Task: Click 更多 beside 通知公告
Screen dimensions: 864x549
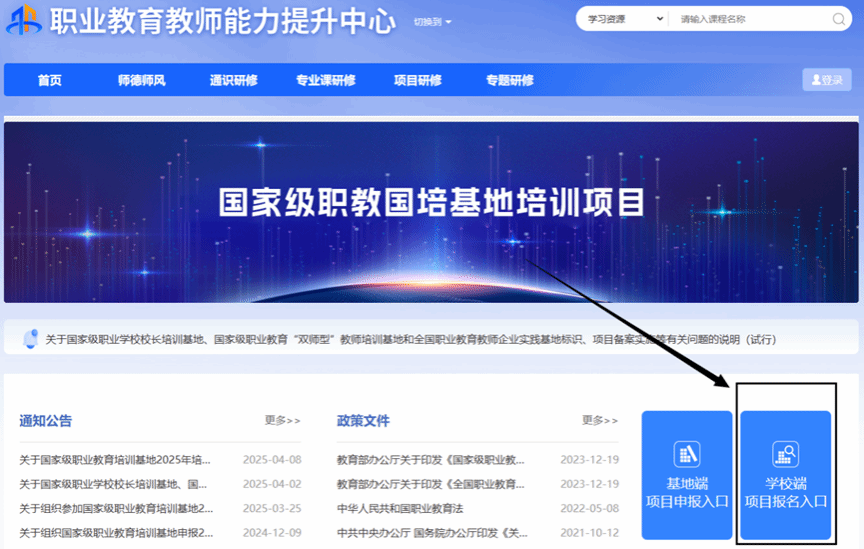Action: [282, 421]
